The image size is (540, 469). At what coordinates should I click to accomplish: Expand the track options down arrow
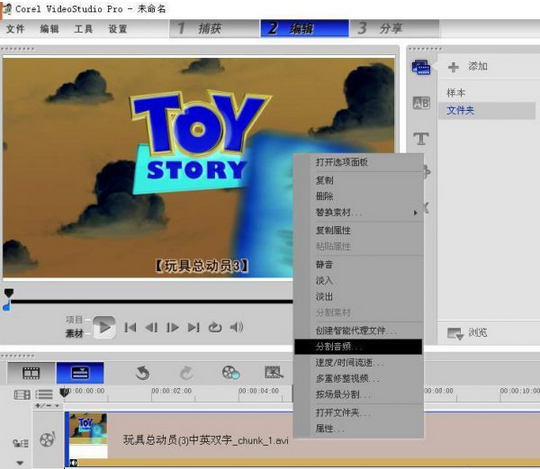coord(20,463)
